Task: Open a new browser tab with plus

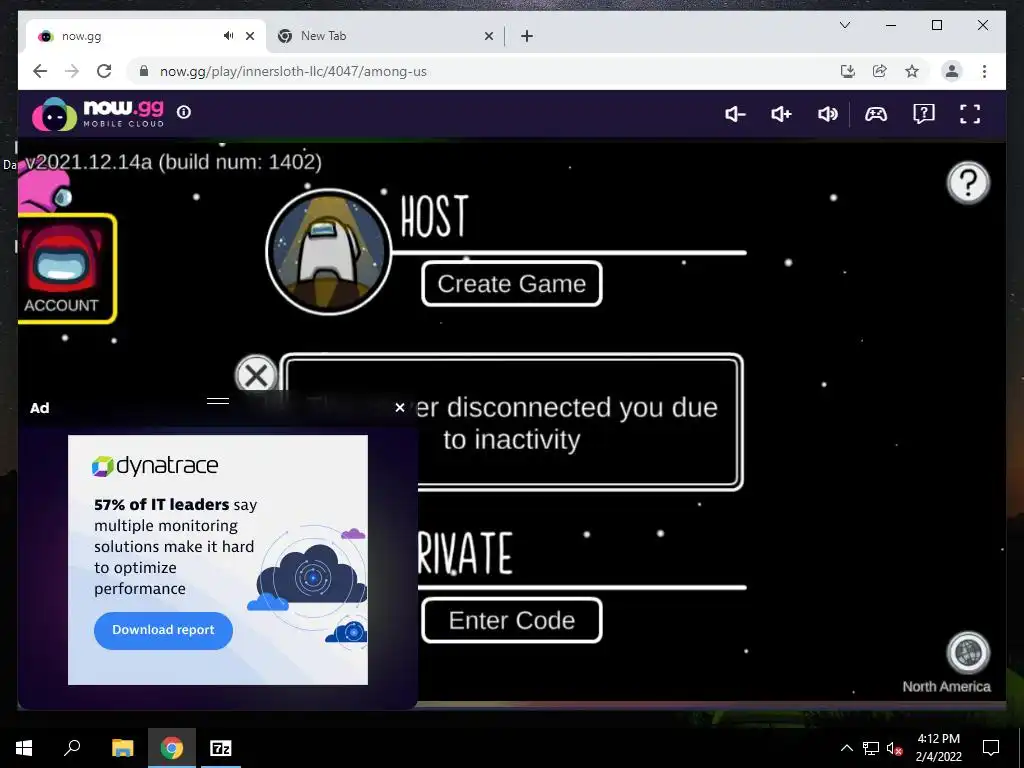Action: (527, 36)
